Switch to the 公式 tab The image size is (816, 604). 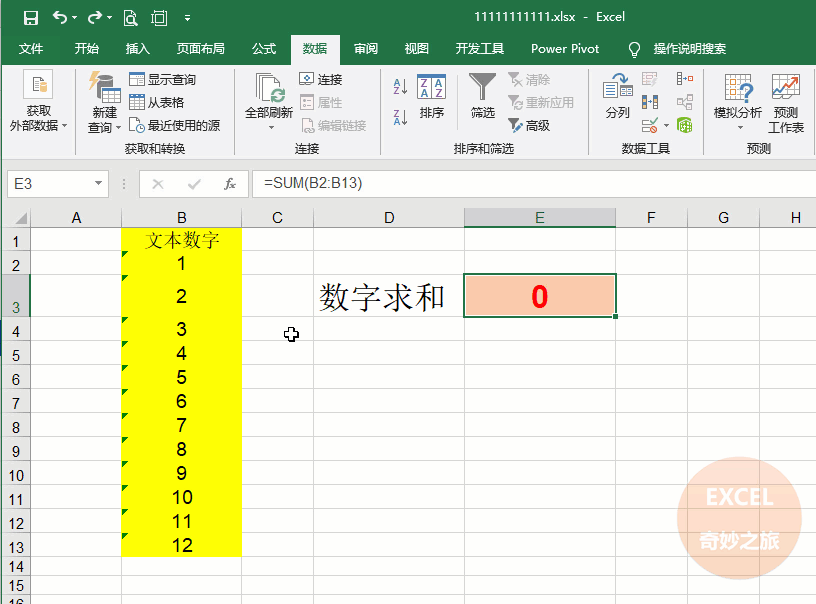point(264,49)
